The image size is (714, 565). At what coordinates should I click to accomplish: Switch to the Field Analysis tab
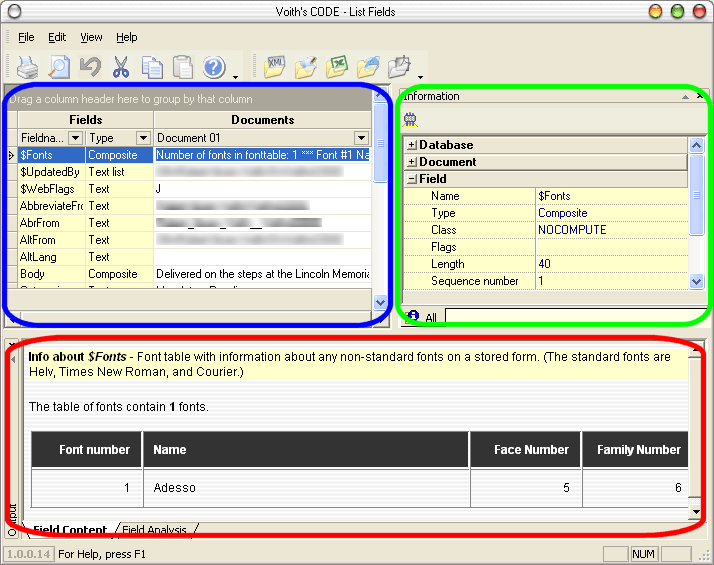pyautogui.click(x=154, y=530)
